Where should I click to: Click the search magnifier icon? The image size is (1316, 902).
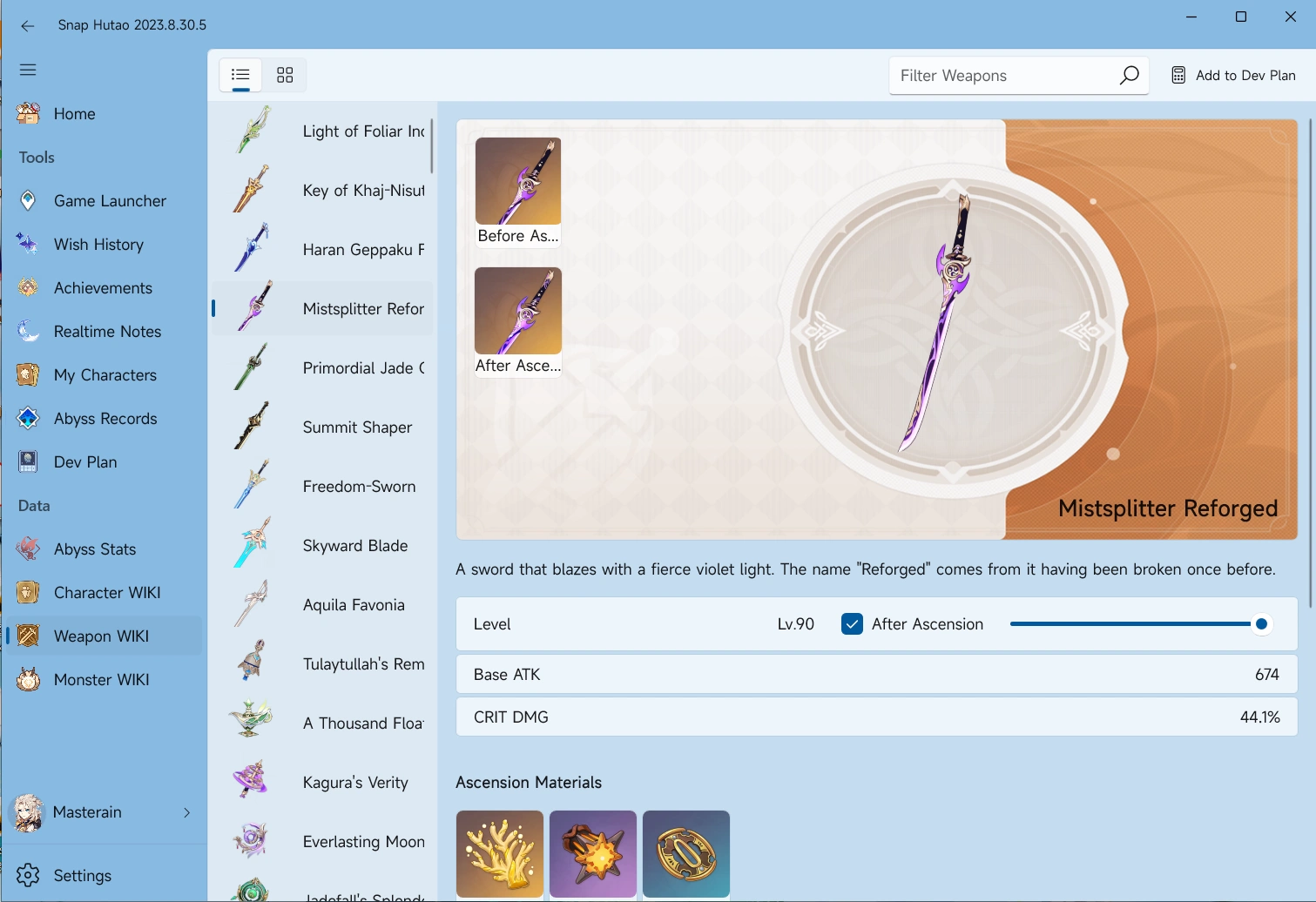point(1129,76)
